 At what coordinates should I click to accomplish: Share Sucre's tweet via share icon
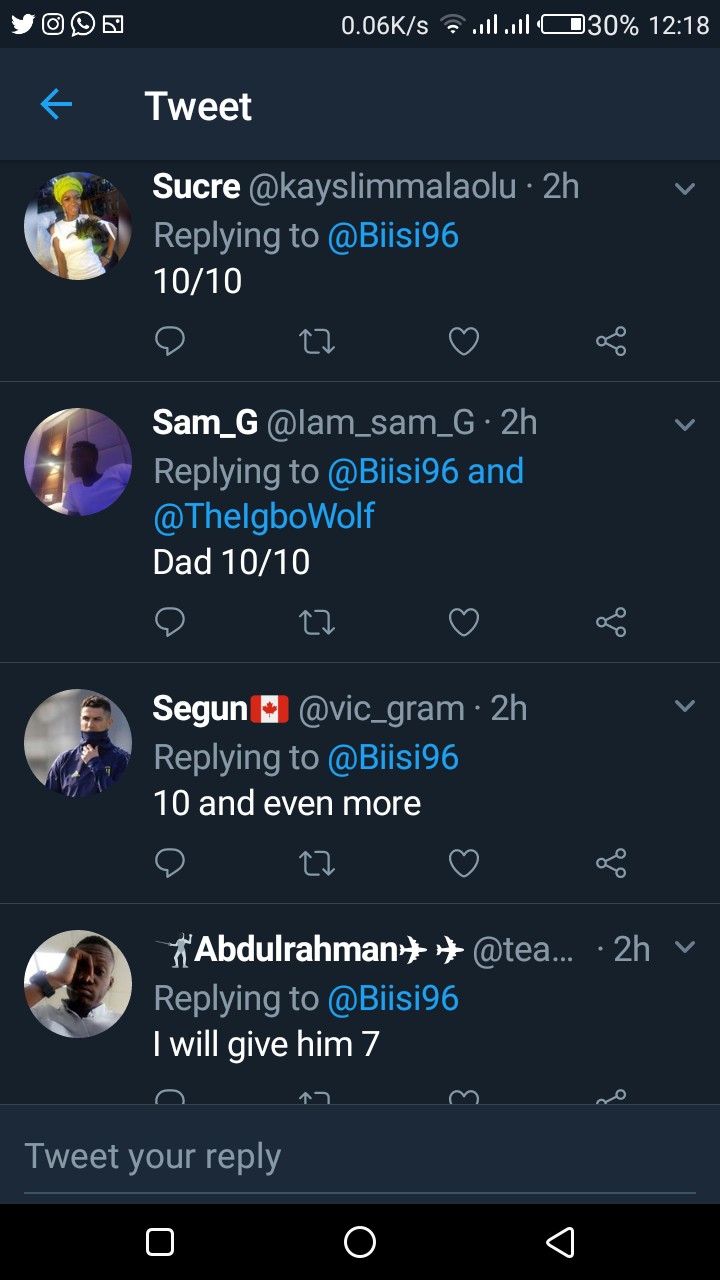[x=610, y=342]
